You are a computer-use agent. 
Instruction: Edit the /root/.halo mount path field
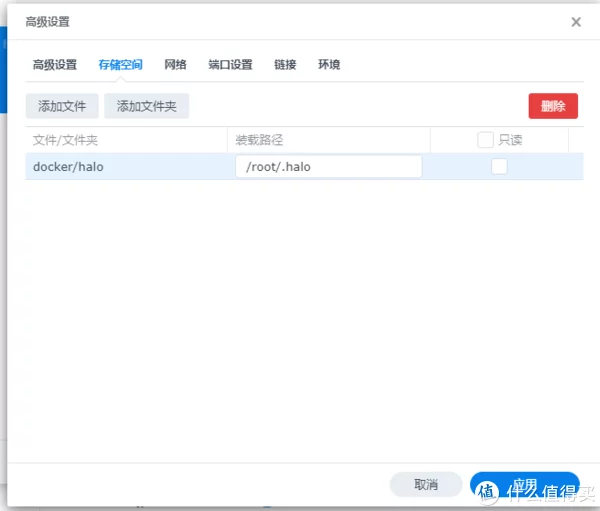coord(329,167)
